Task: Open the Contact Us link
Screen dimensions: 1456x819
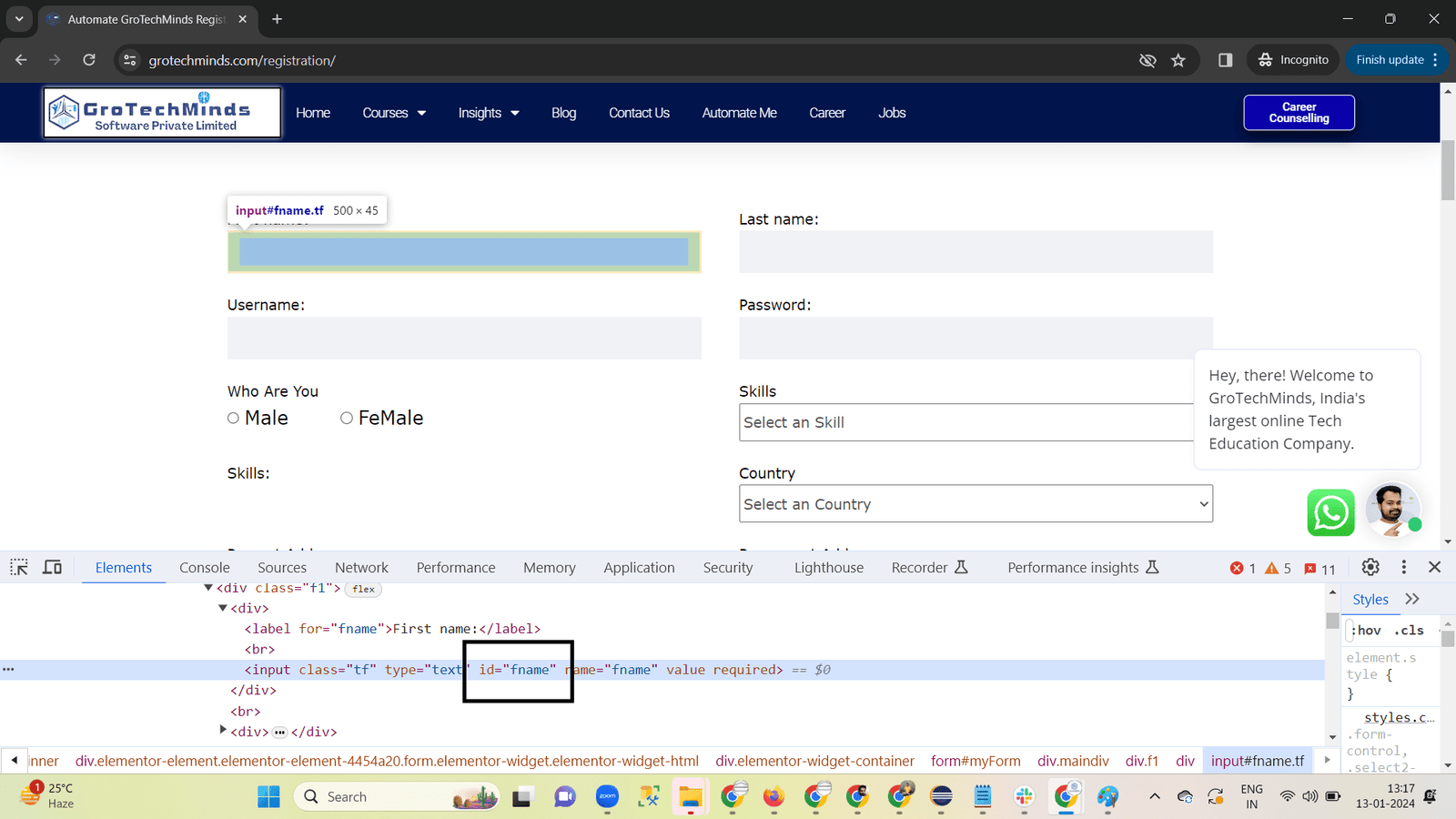Action: click(x=639, y=113)
